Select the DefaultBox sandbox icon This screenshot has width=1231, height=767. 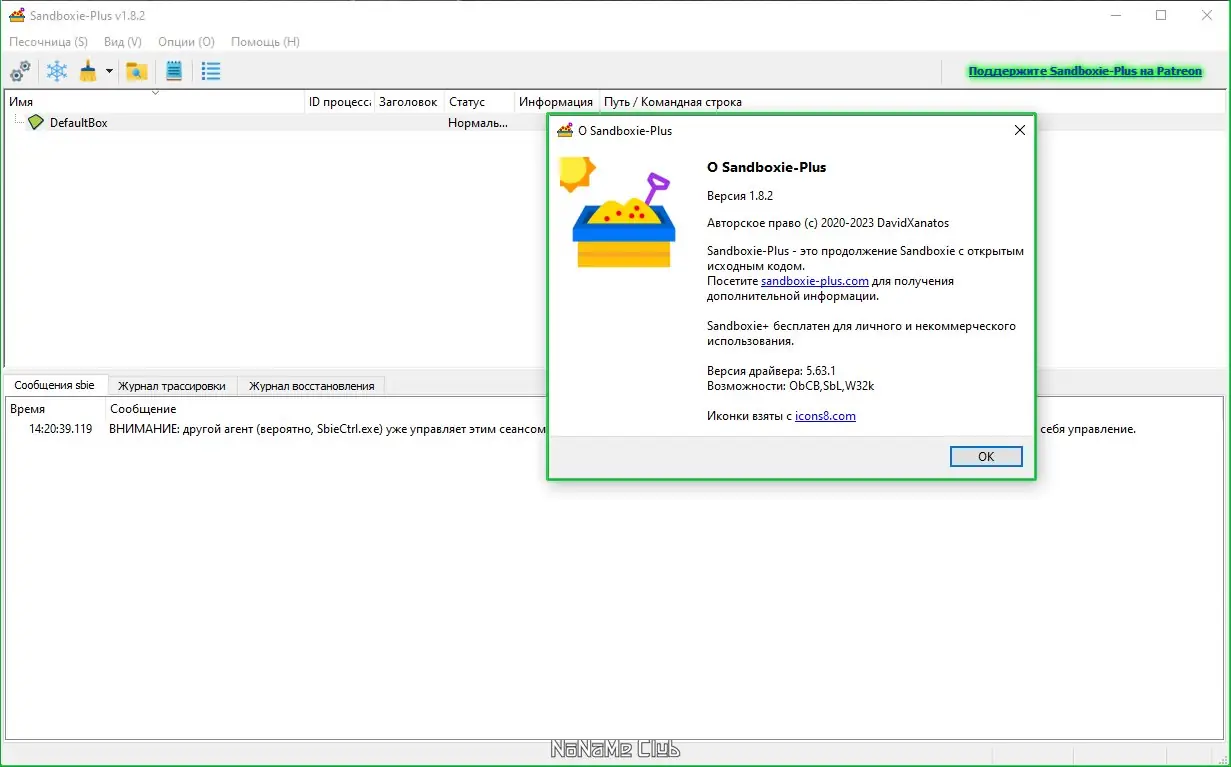coord(36,122)
